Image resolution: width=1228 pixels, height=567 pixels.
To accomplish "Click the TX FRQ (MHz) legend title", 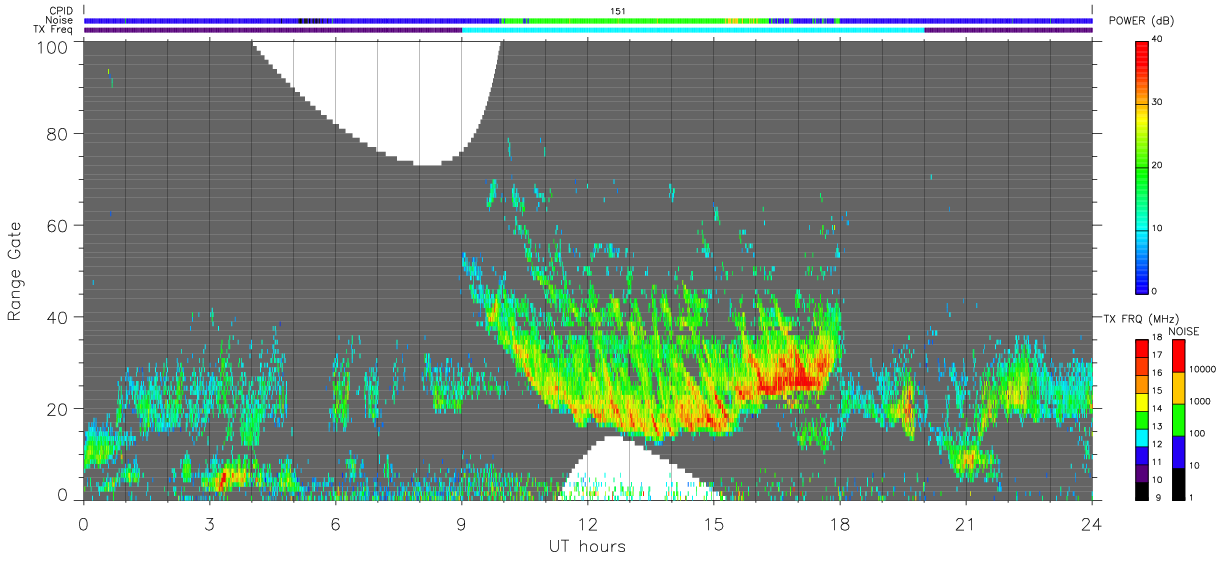I will 1141,318.
